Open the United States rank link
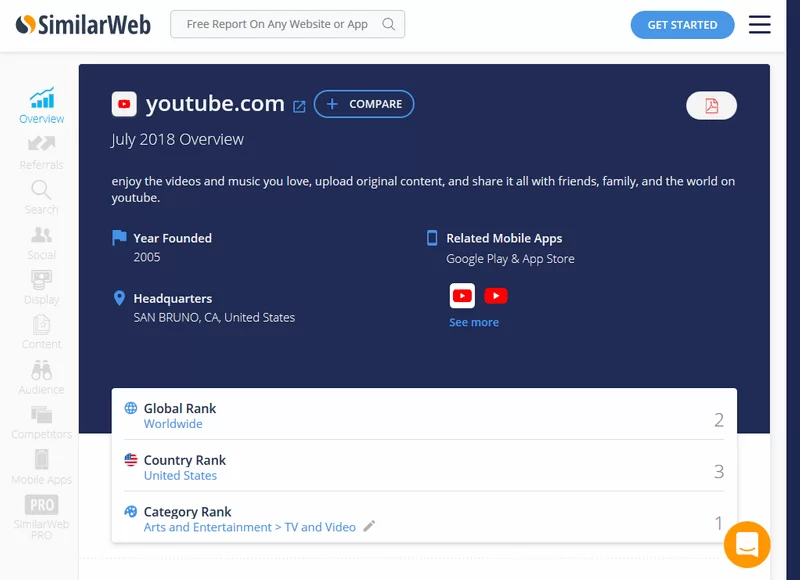Screen dimensions: 800x580 point(180,475)
